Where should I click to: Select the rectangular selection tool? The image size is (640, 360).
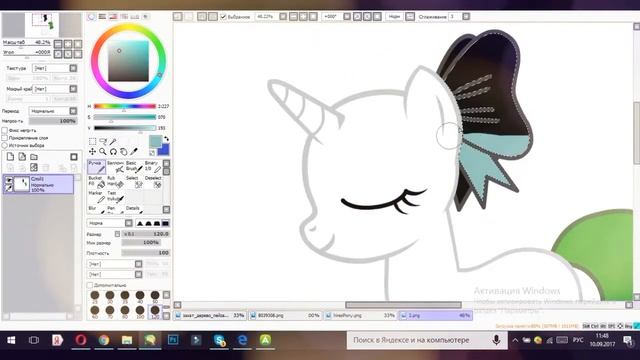[93, 141]
